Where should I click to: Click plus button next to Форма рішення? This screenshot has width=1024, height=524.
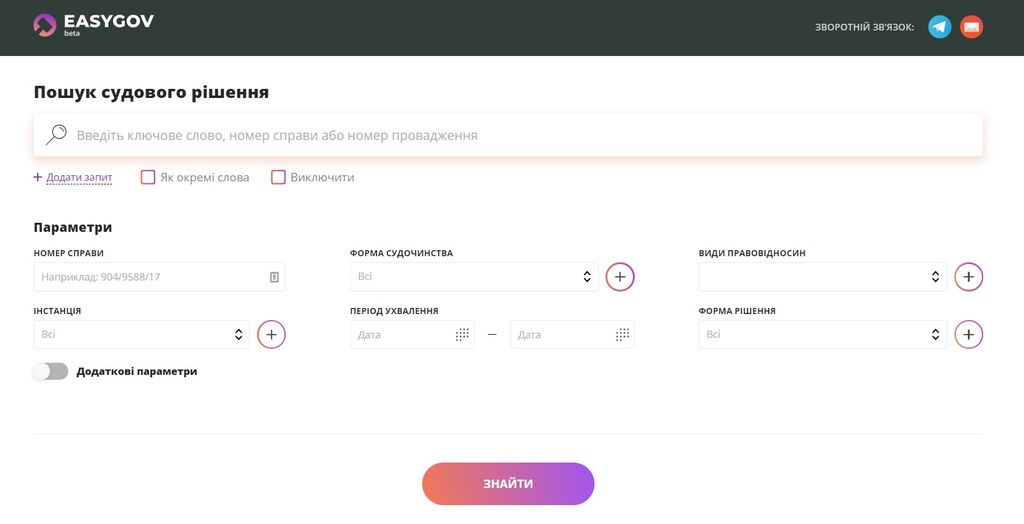tap(968, 334)
